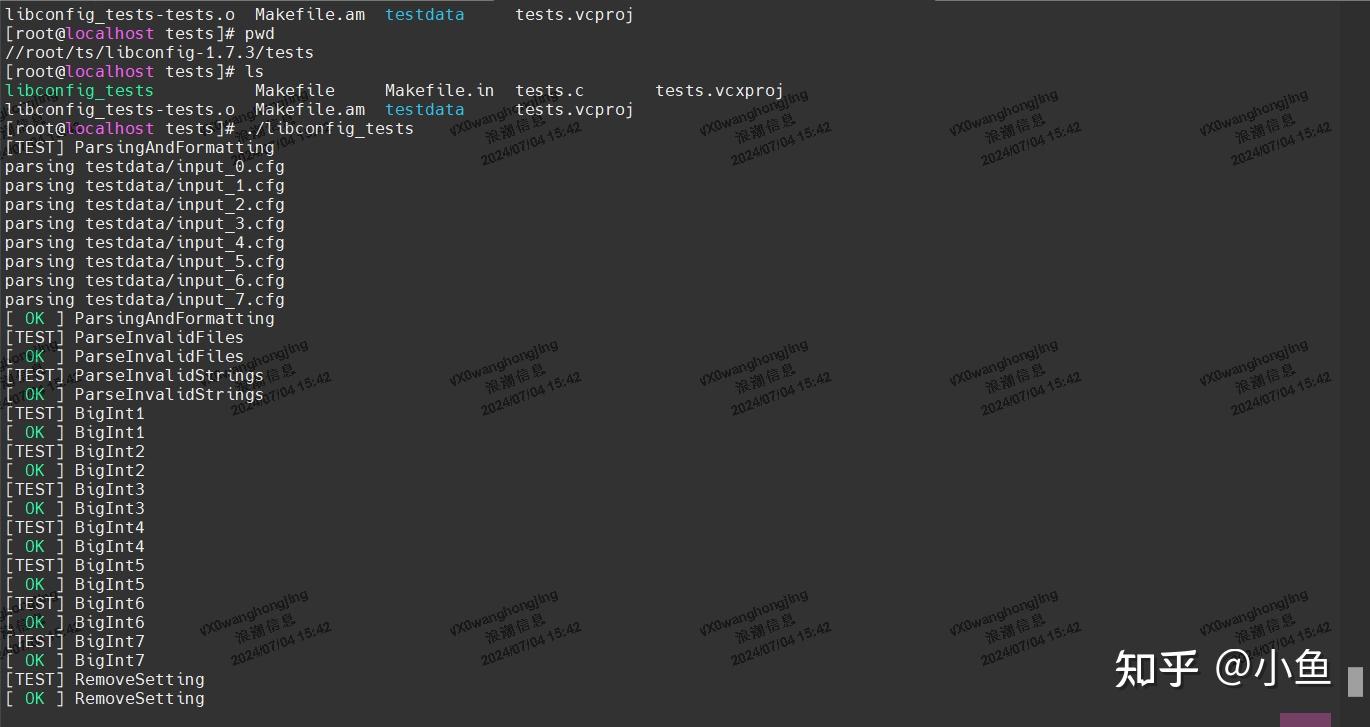Click the Makefile.in filename
1370x727 pixels.
[439, 90]
